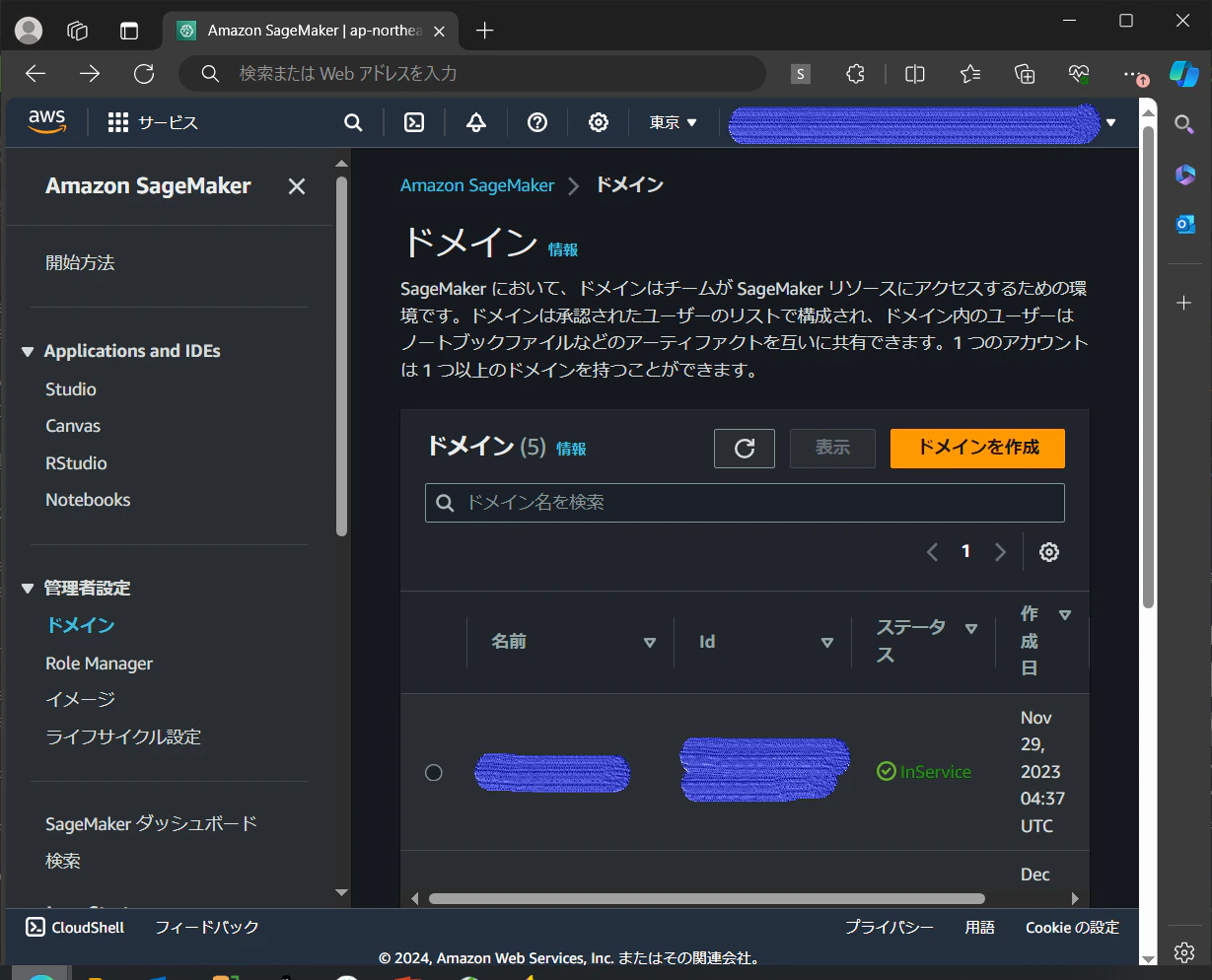Open browser profile avatar
Image resolution: width=1212 pixels, height=980 pixels.
coord(30,31)
